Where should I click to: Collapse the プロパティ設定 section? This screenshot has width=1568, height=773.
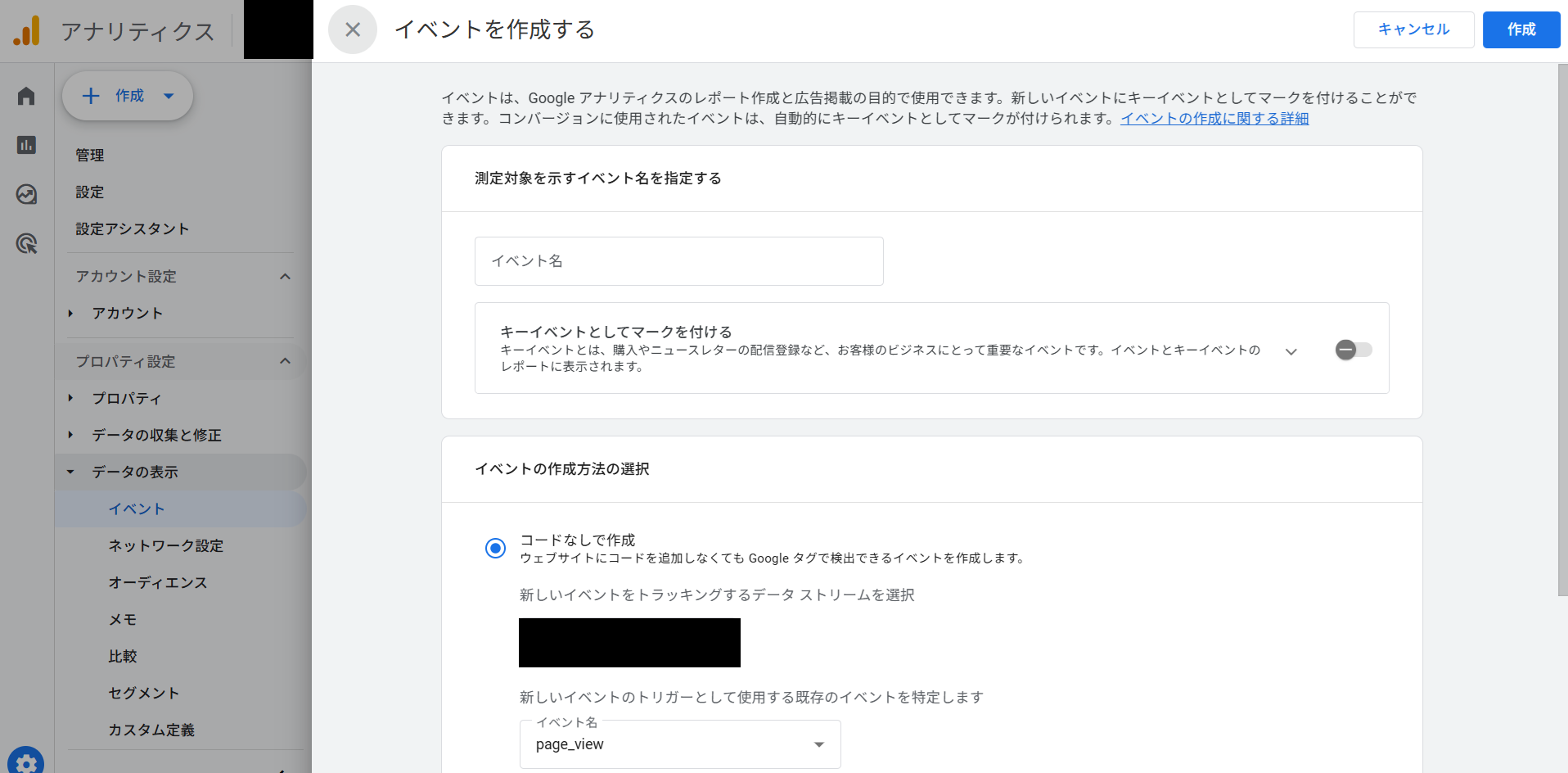pyautogui.click(x=285, y=361)
